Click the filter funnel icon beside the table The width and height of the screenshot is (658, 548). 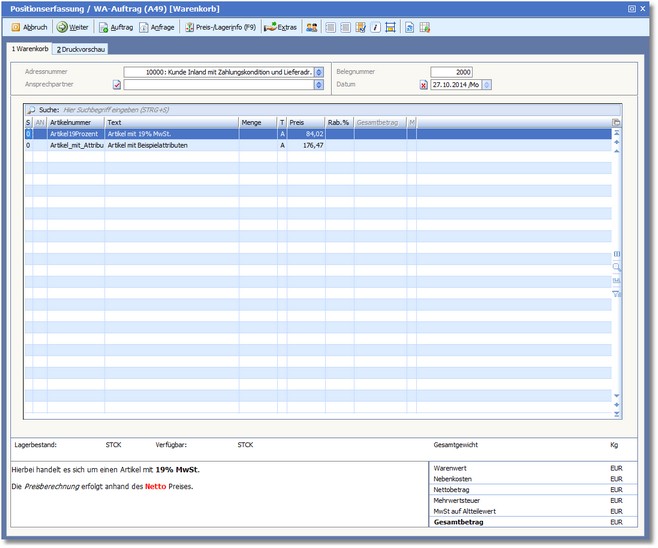616,293
